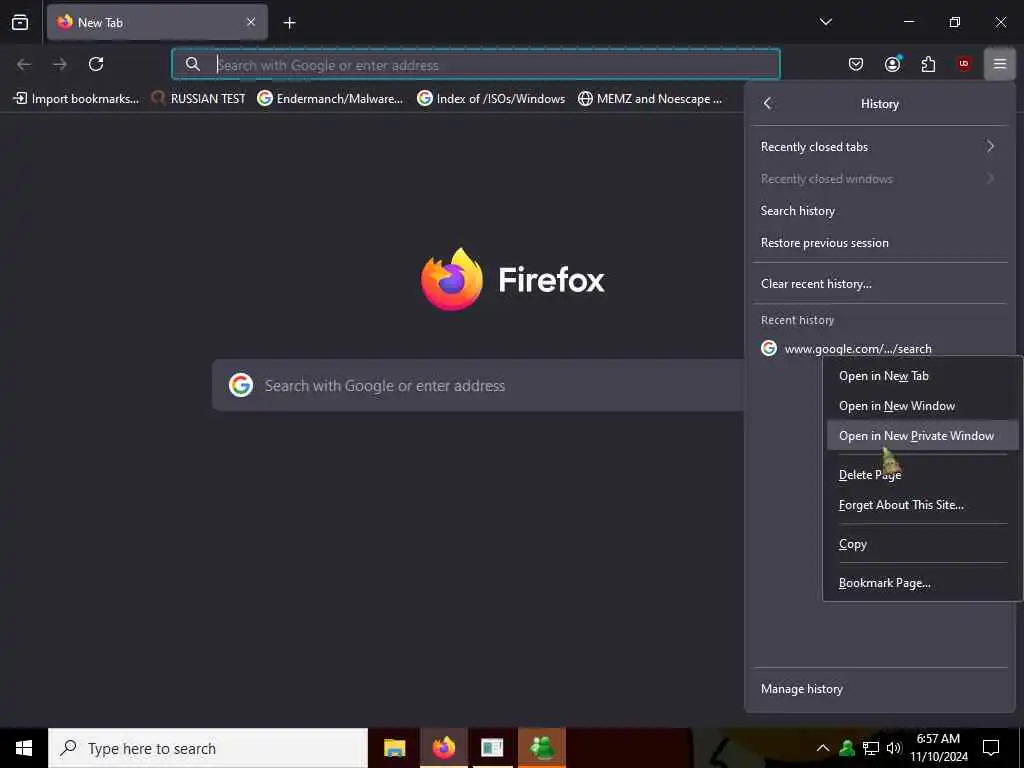Open the Windows Start menu

[24, 748]
